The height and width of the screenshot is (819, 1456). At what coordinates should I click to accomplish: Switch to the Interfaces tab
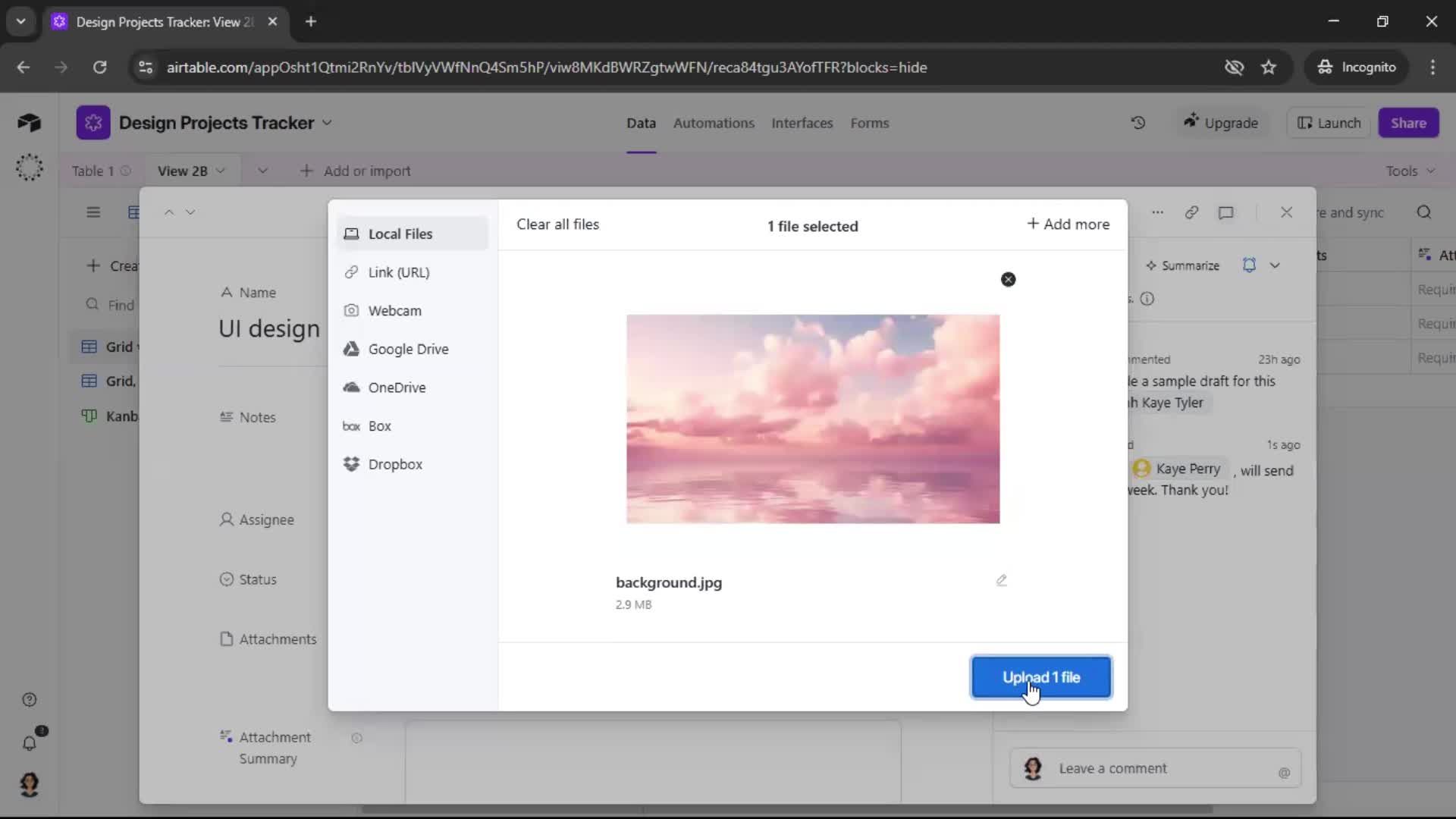(802, 123)
